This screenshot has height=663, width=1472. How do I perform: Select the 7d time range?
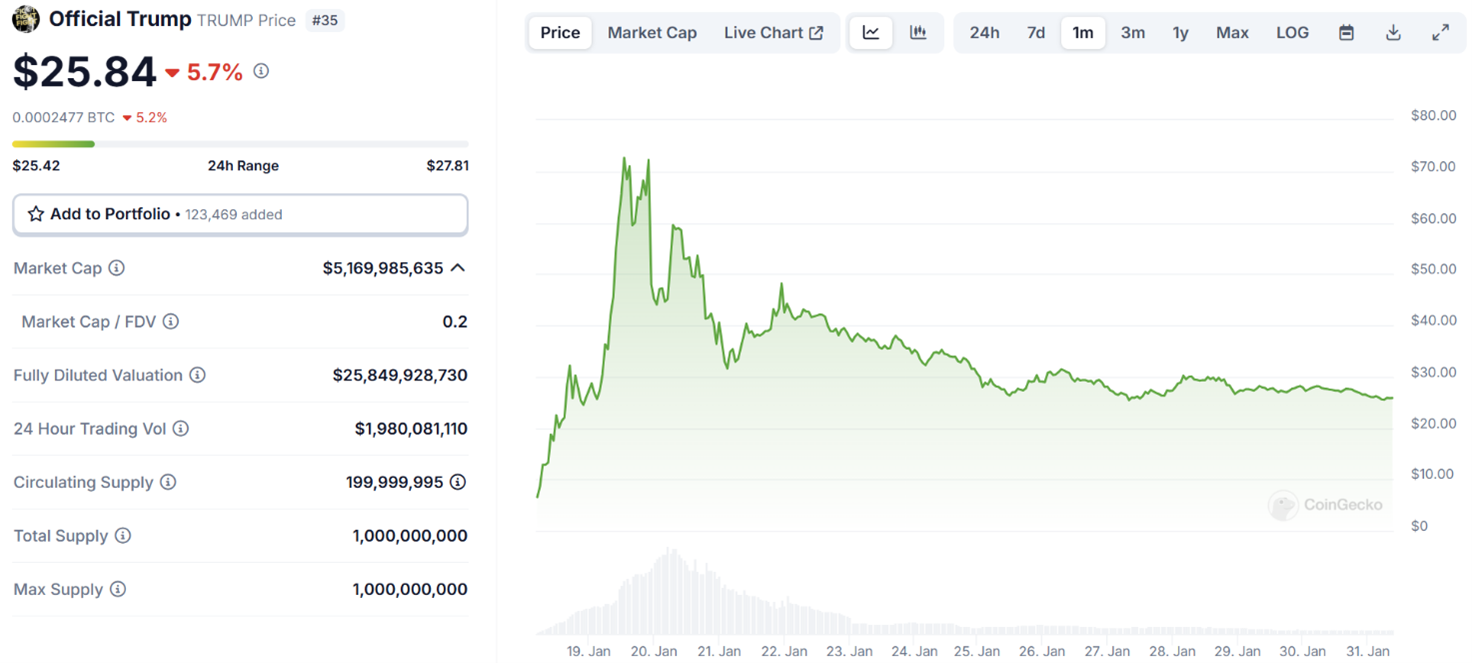(1036, 33)
